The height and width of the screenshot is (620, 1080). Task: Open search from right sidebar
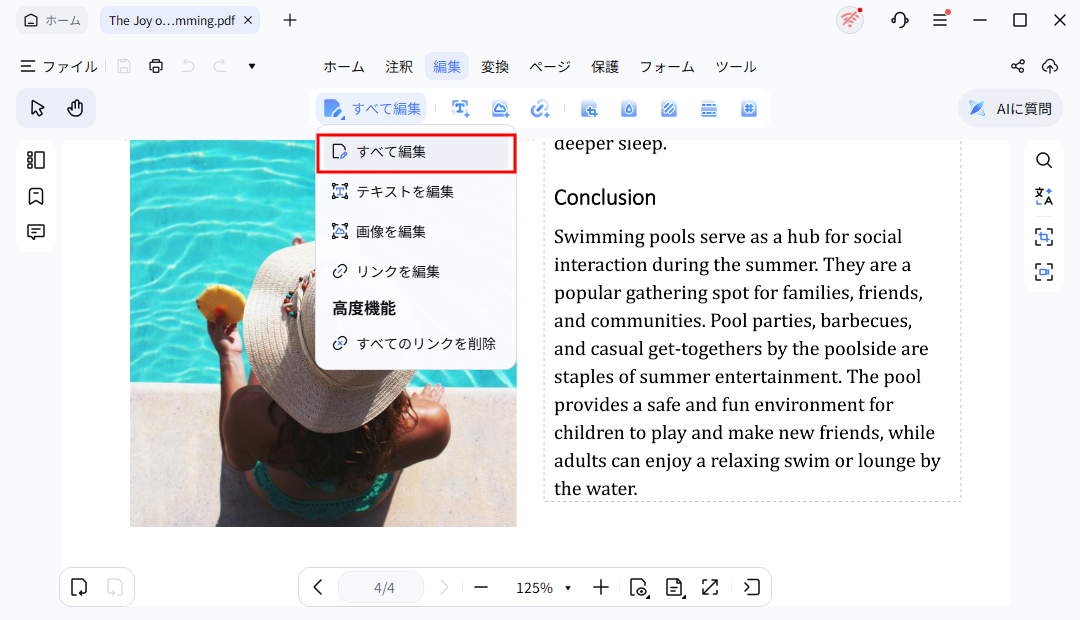click(1044, 161)
